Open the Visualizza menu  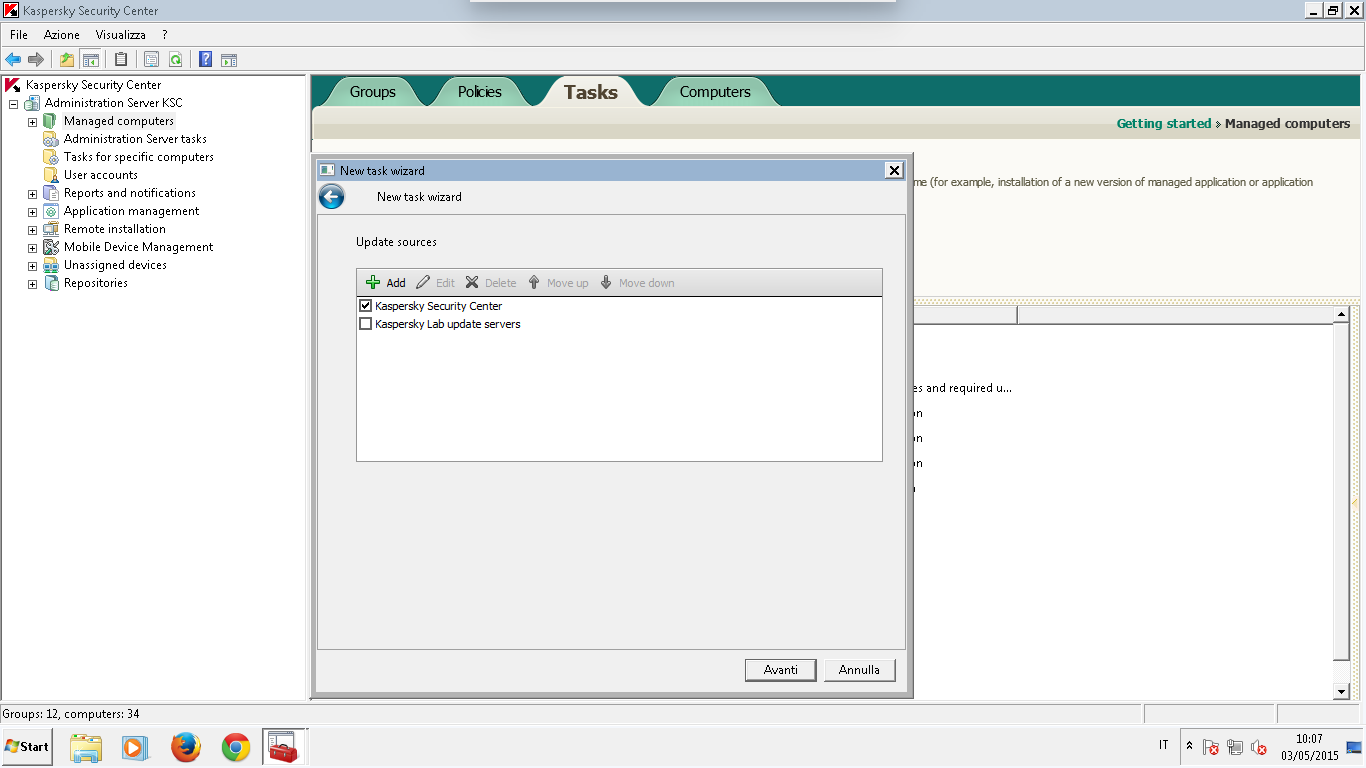[x=121, y=35]
